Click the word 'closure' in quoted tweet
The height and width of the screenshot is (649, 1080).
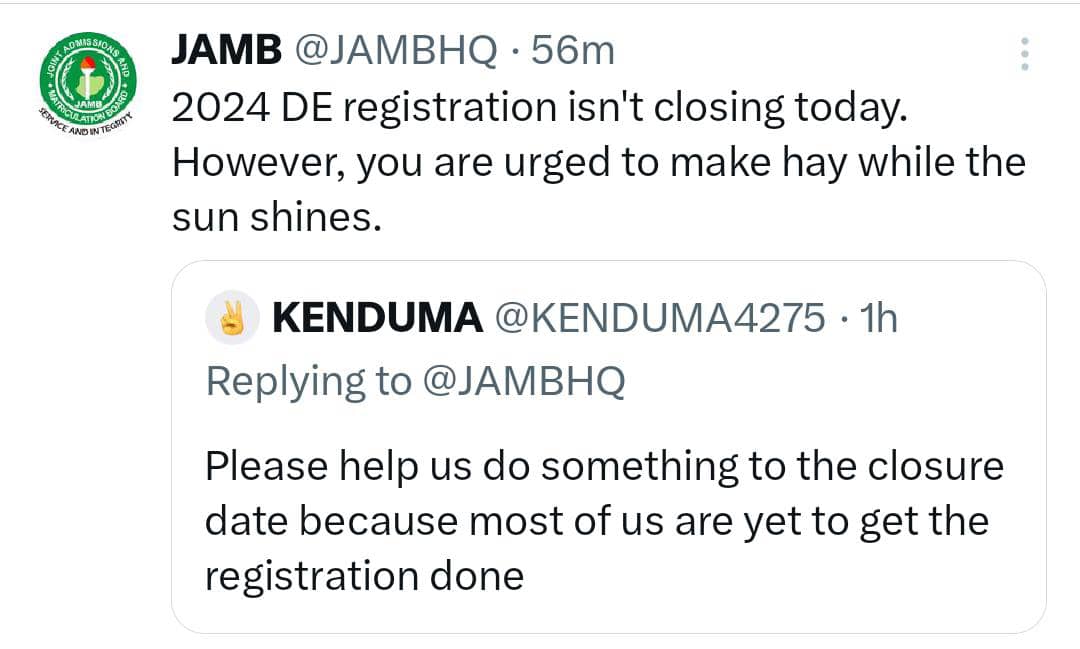935,466
